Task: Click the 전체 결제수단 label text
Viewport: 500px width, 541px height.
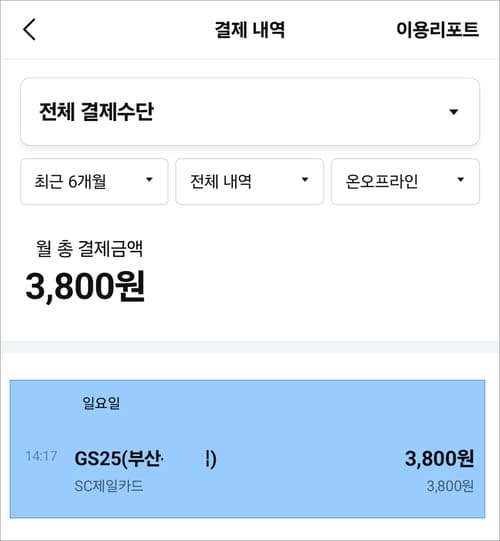Action: (96, 112)
